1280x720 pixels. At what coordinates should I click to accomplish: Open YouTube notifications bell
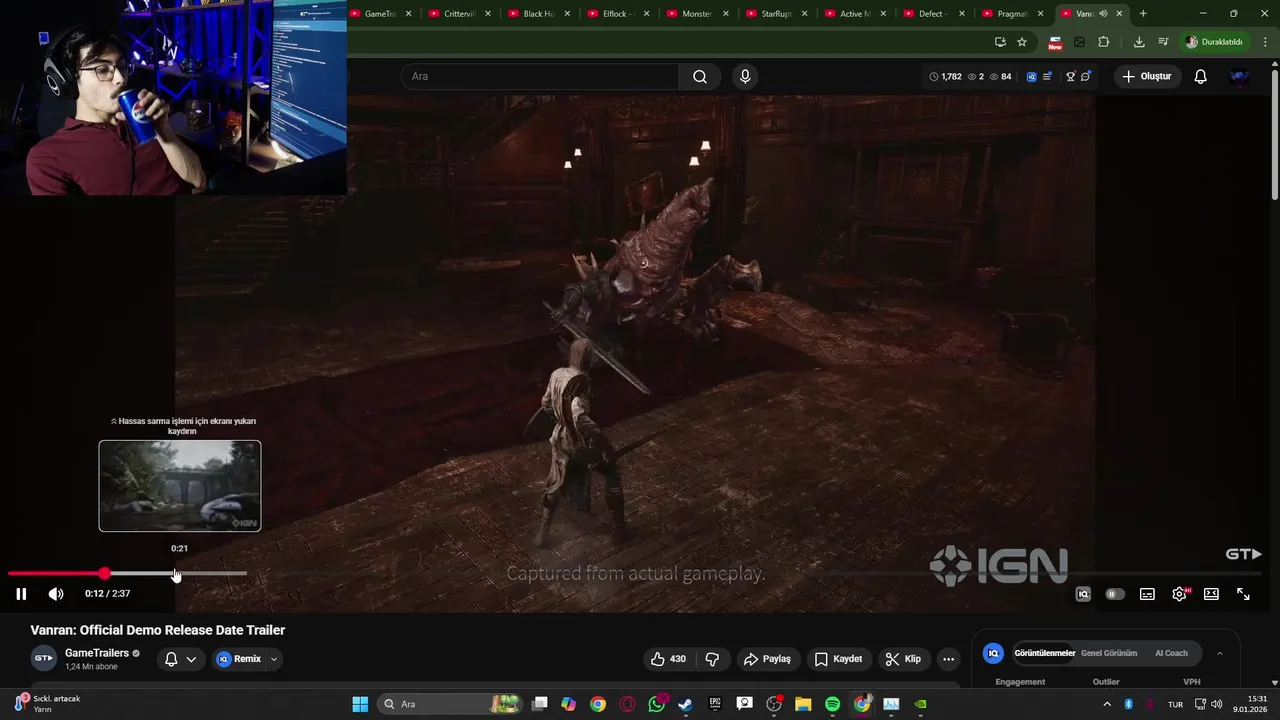point(1201,77)
